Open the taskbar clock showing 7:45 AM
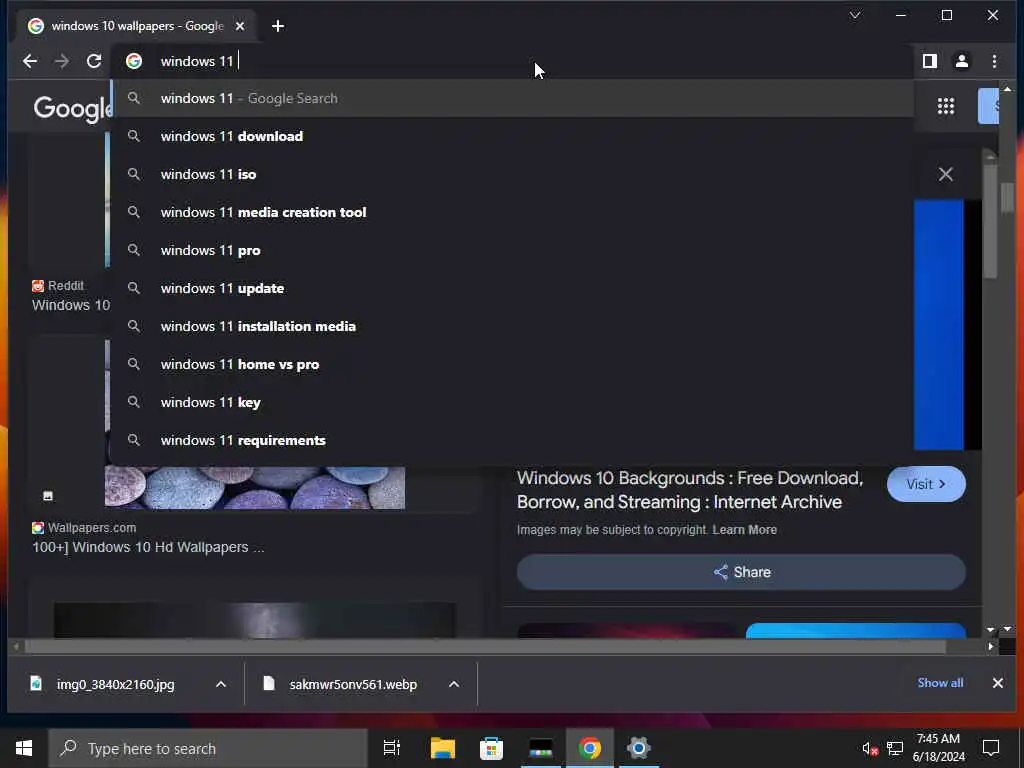Viewport: 1024px width, 768px height. (x=938, y=748)
